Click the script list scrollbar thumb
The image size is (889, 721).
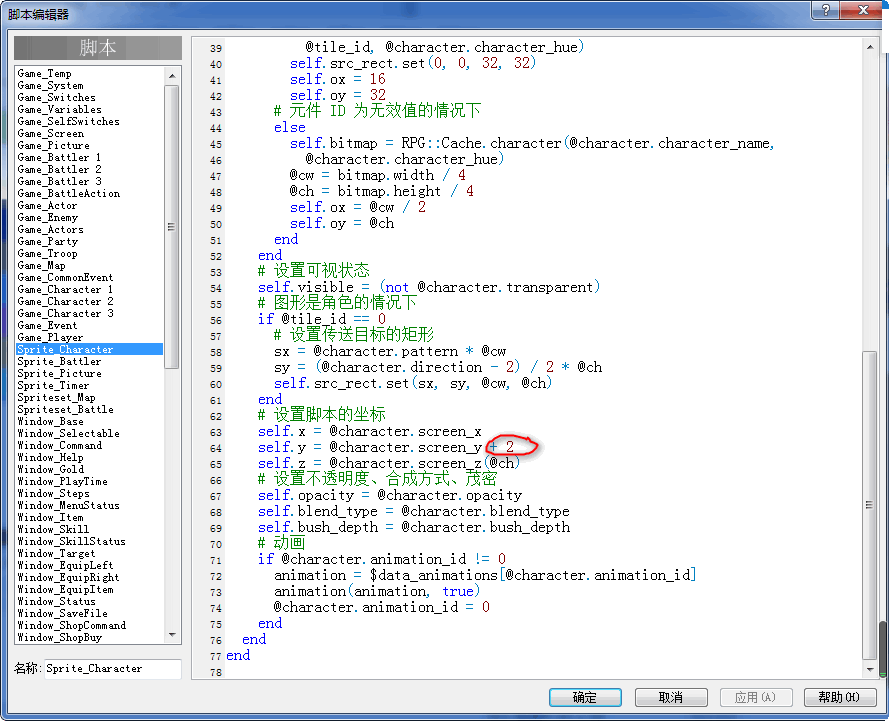pyautogui.click(x=172, y=227)
